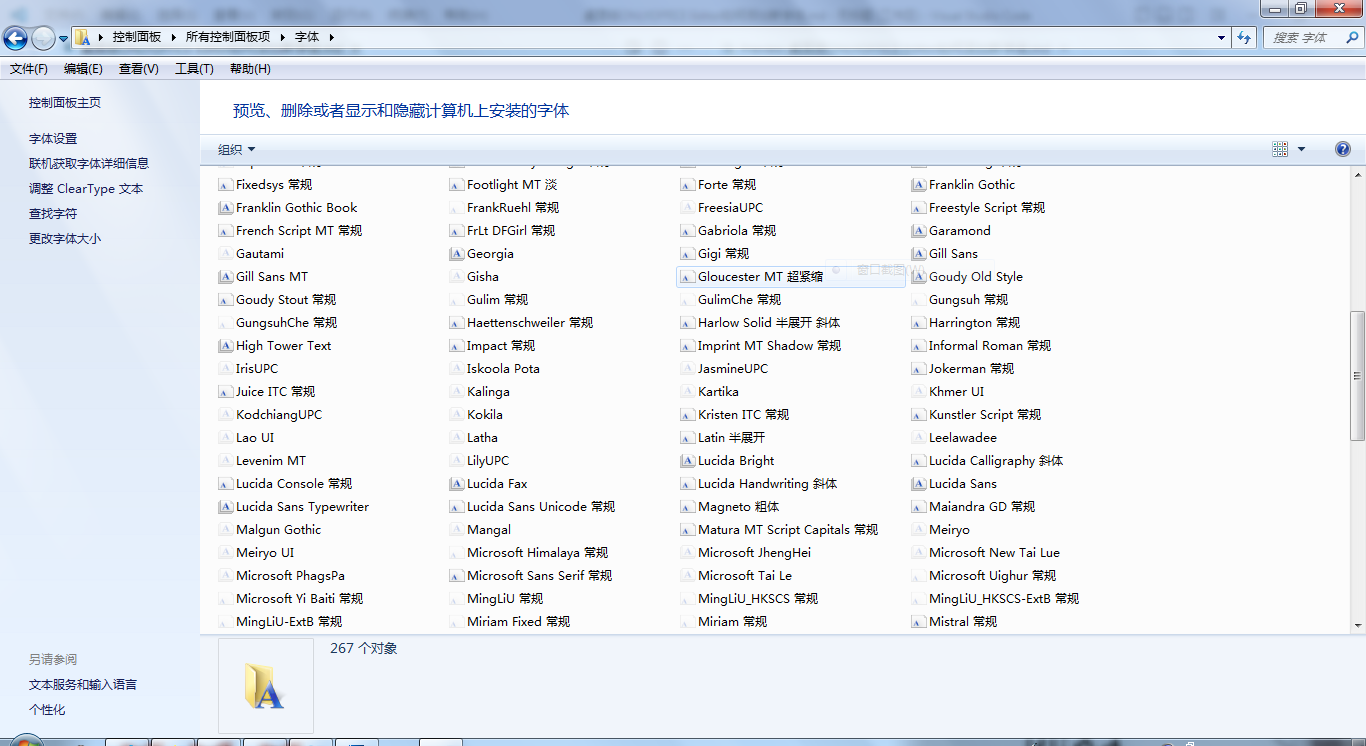The width and height of the screenshot is (1366, 746).
Task: Click the scrollbar down arrow
Action: [1357, 625]
